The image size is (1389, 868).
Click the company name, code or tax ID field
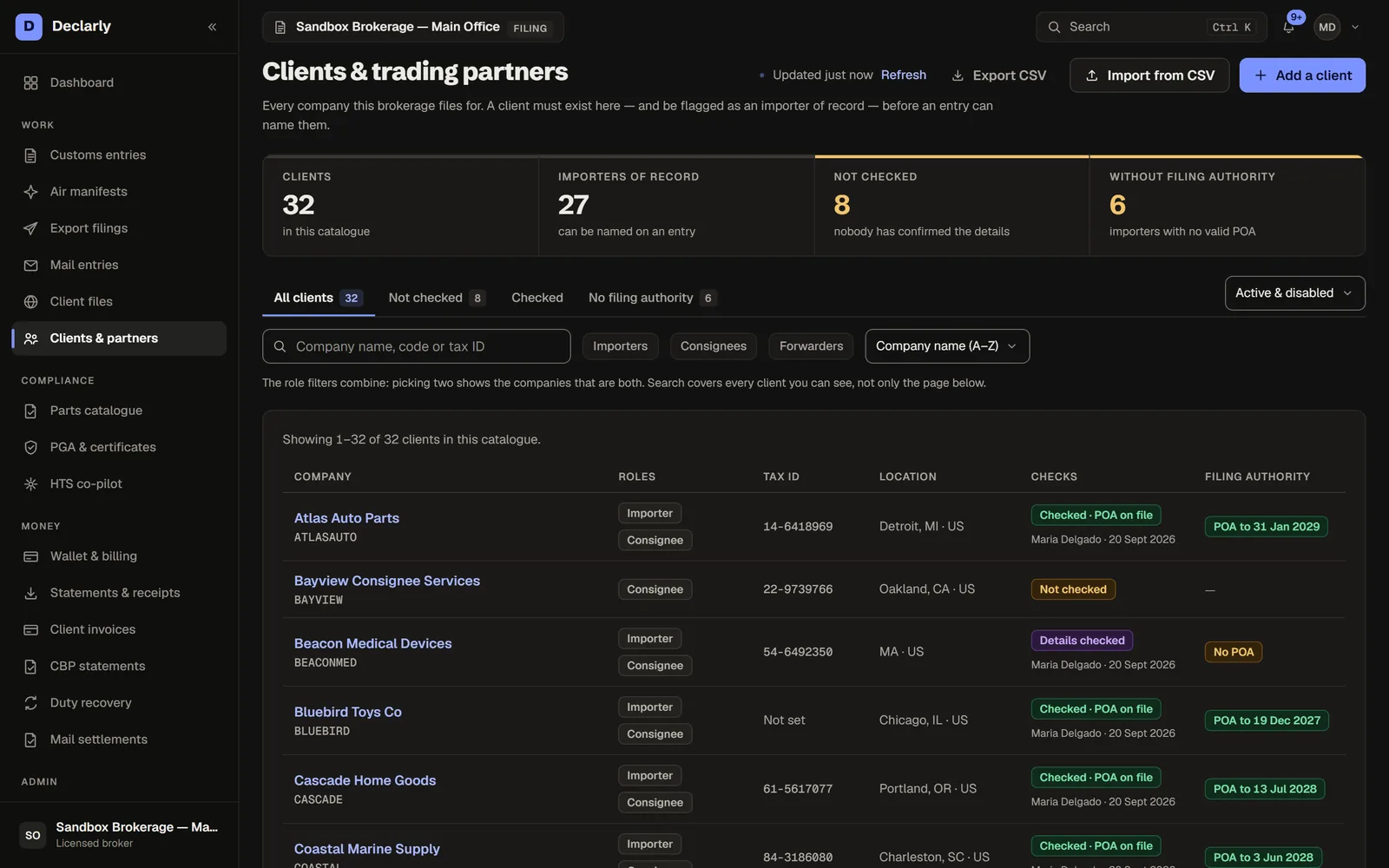click(x=417, y=346)
